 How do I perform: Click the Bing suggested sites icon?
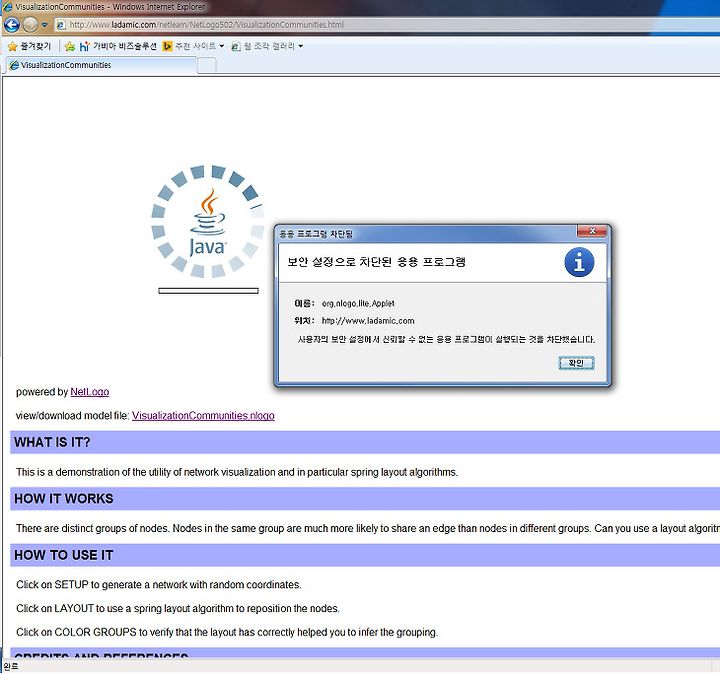[168, 46]
